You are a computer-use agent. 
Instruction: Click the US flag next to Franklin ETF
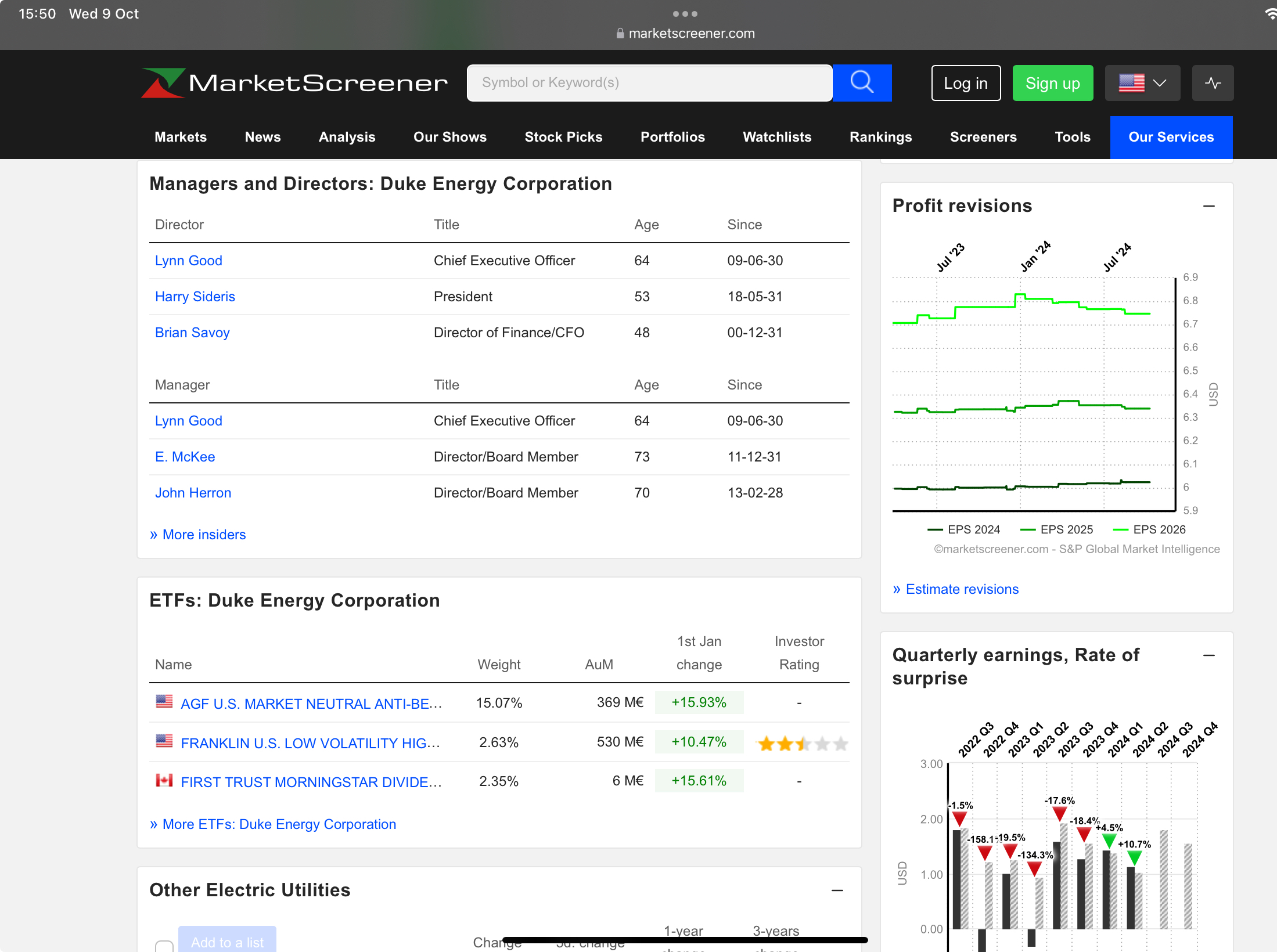164,741
